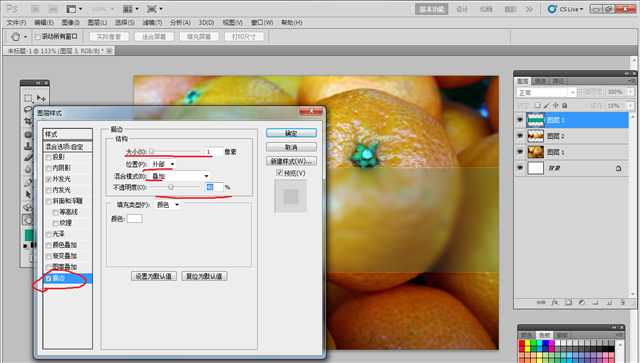The width and height of the screenshot is (640, 363).
Task: Click the Hand tool icon in options bar
Action: pyautogui.click(x=16, y=37)
